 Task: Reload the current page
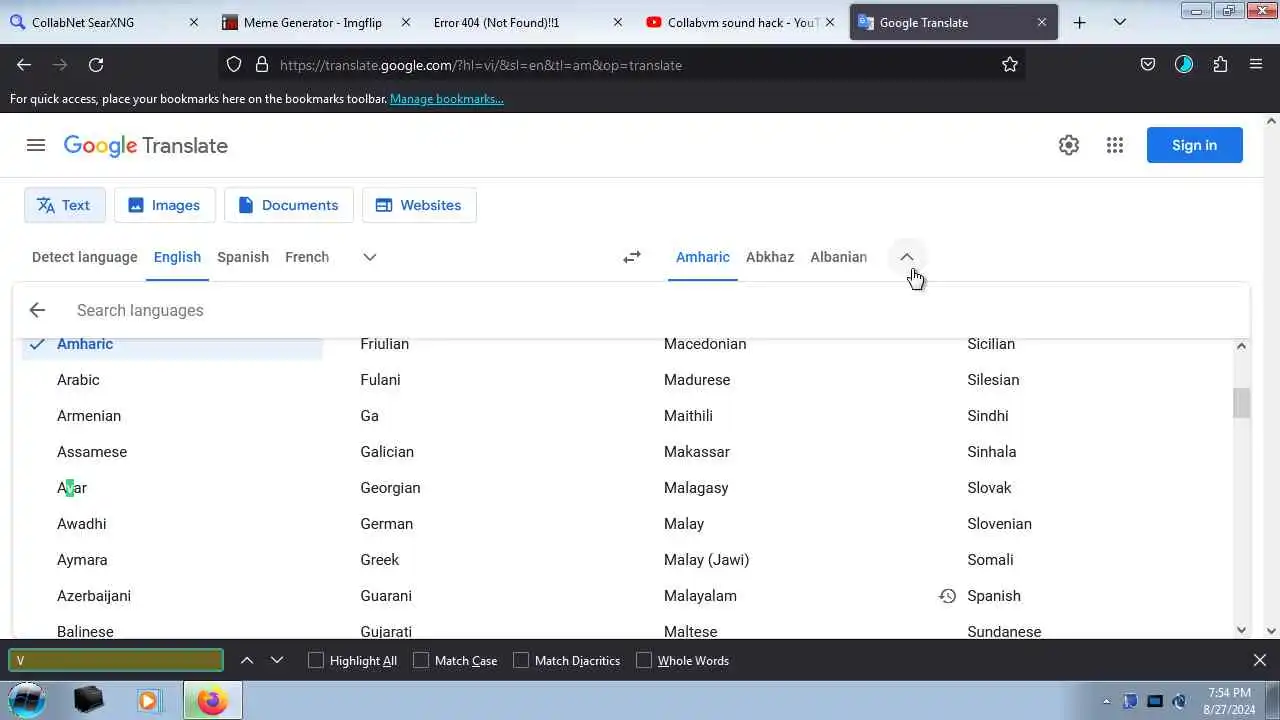click(x=96, y=64)
